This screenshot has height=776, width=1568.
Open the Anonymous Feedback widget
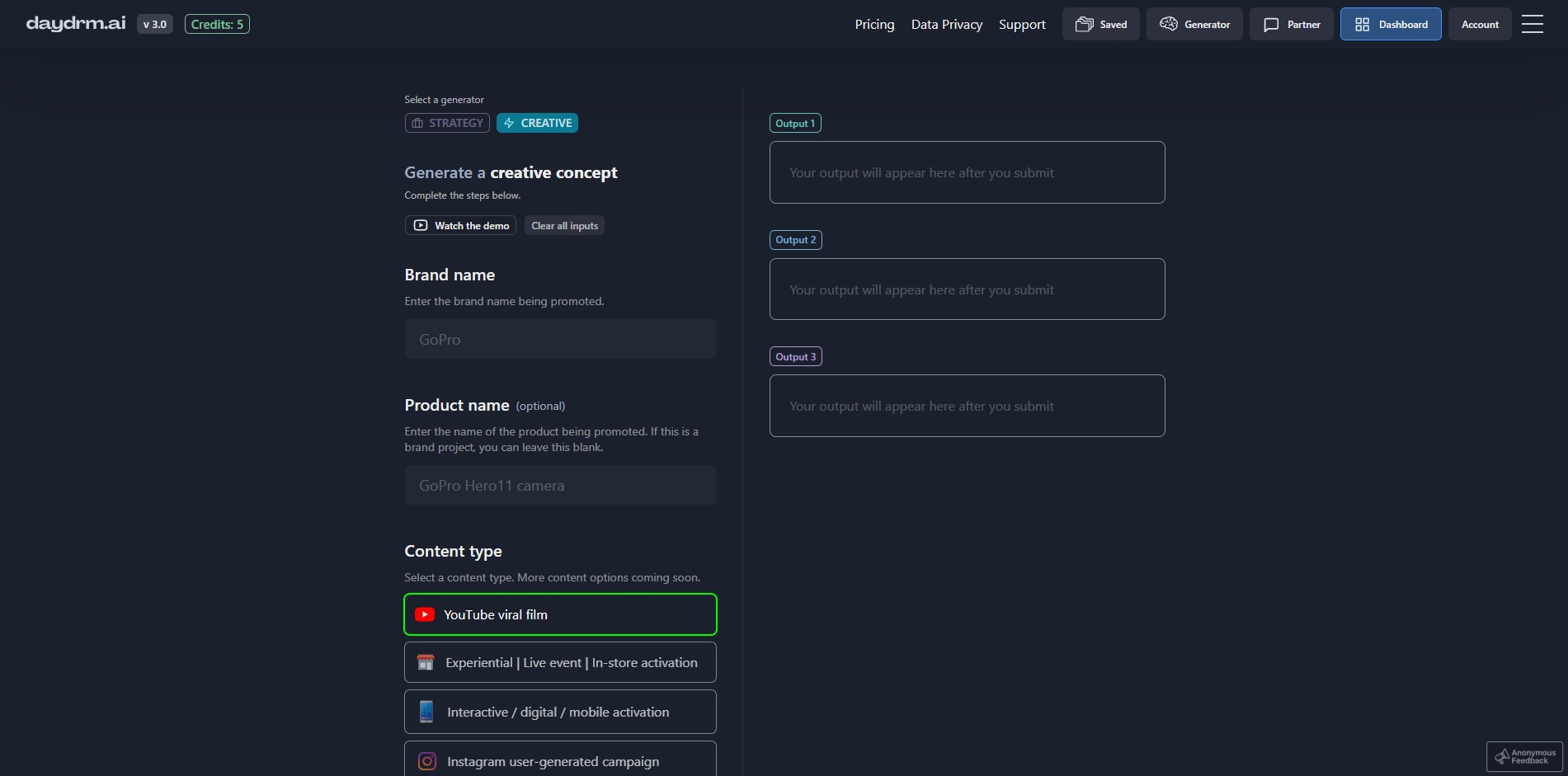click(x=1524, y=756)
